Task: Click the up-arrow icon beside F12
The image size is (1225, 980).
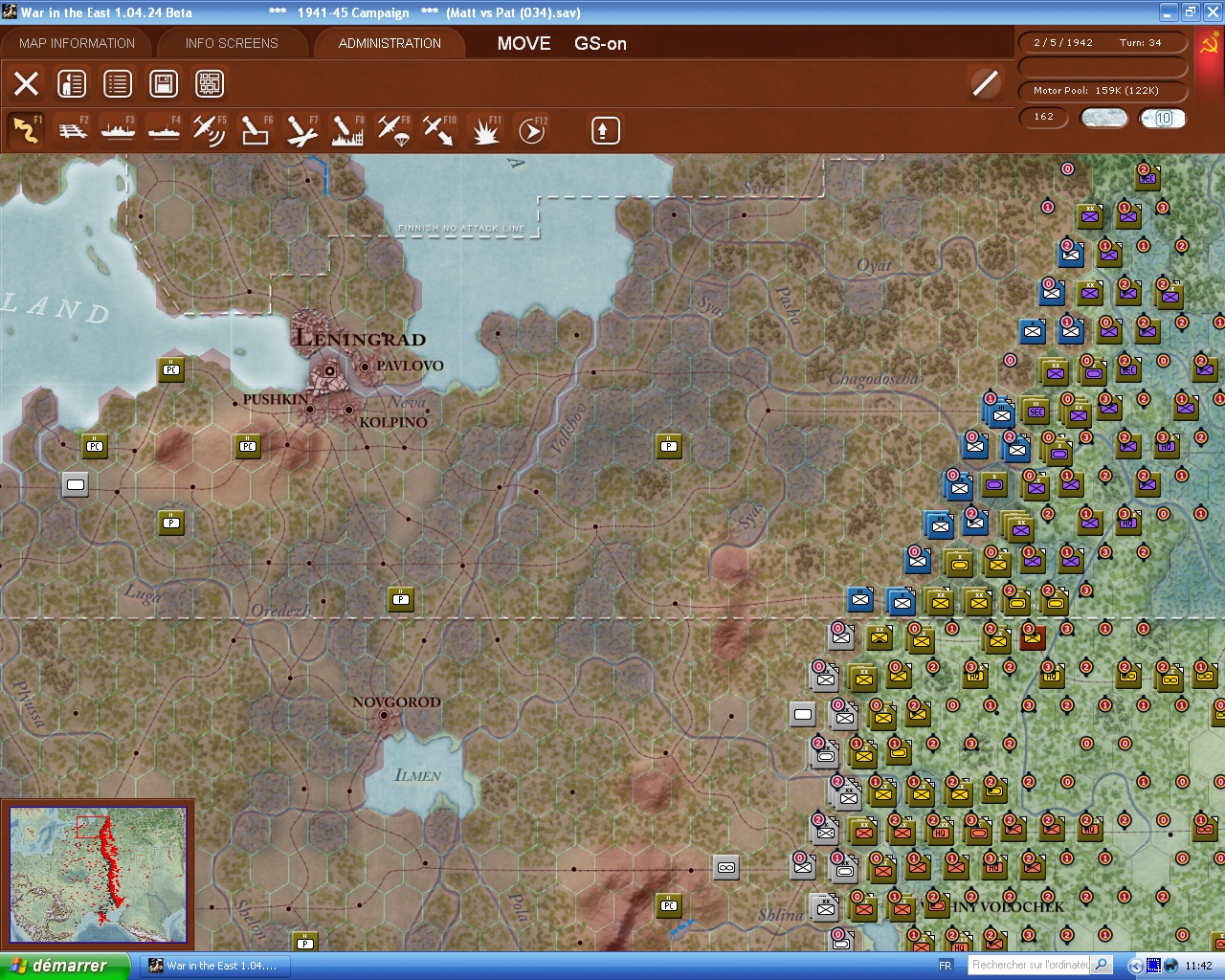Action: (x=605, y=130)
